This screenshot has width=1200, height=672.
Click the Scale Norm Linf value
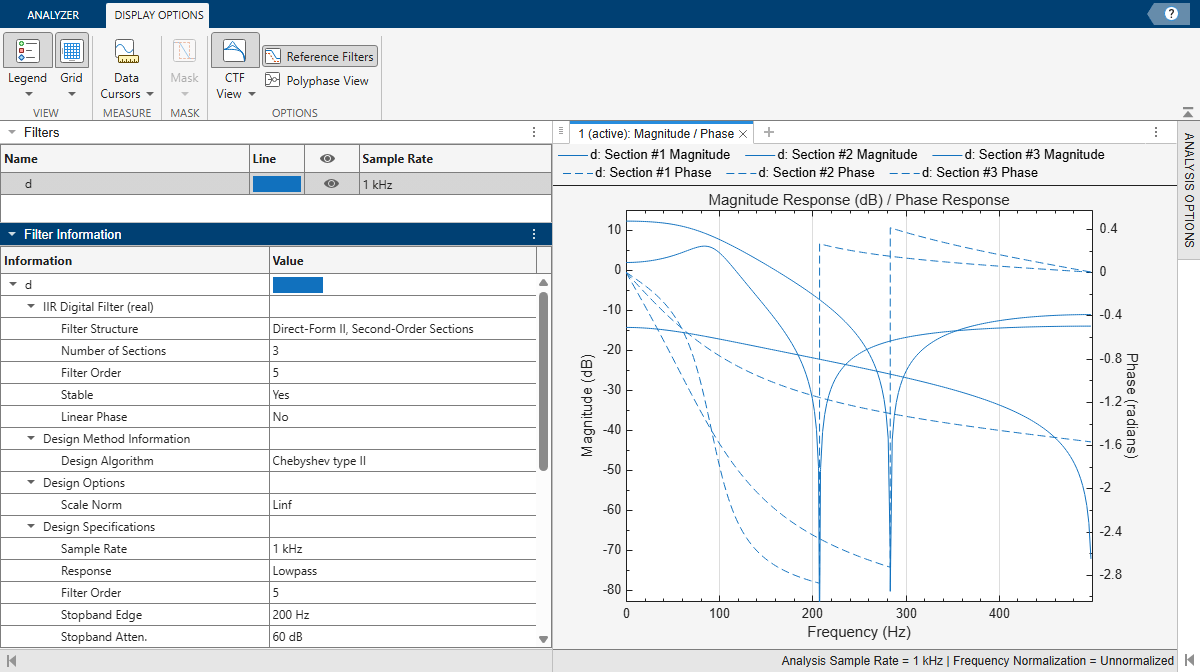(x=284, y=505)
